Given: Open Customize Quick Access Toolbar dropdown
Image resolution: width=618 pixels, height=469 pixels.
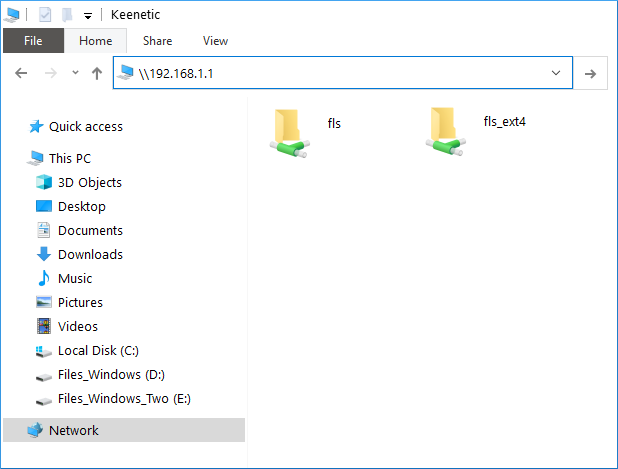Looking at the screenshot, I should (88, 16).
